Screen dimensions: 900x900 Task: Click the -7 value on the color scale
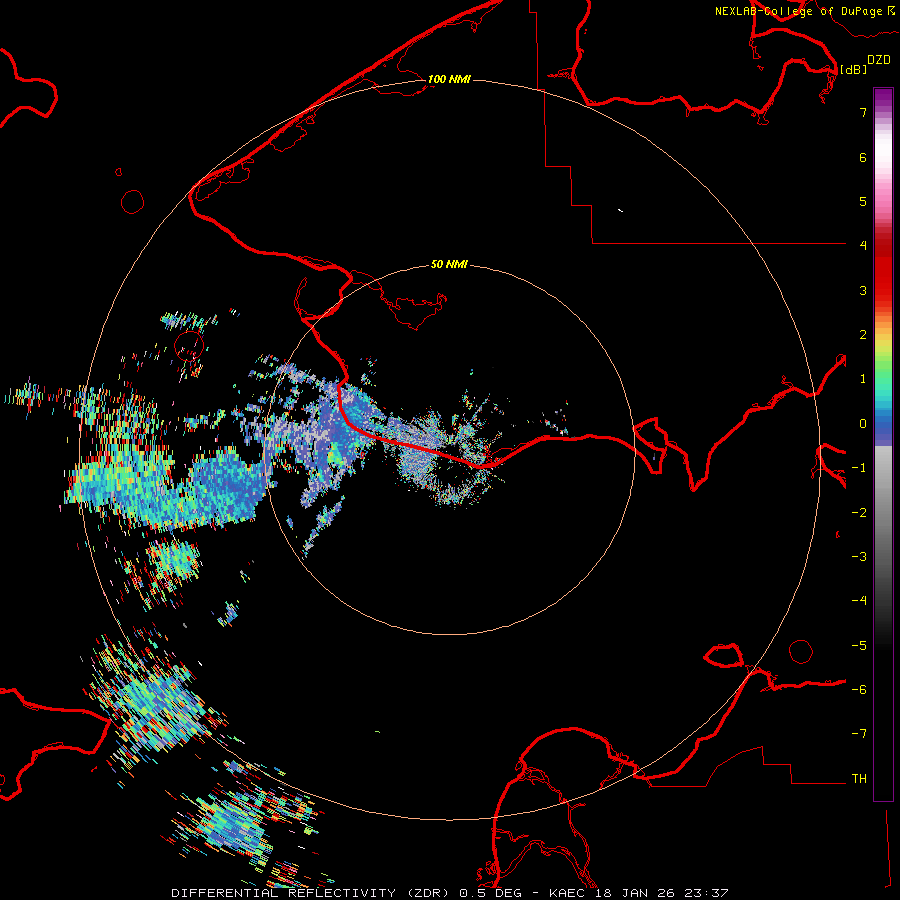[x=859, y=734]
